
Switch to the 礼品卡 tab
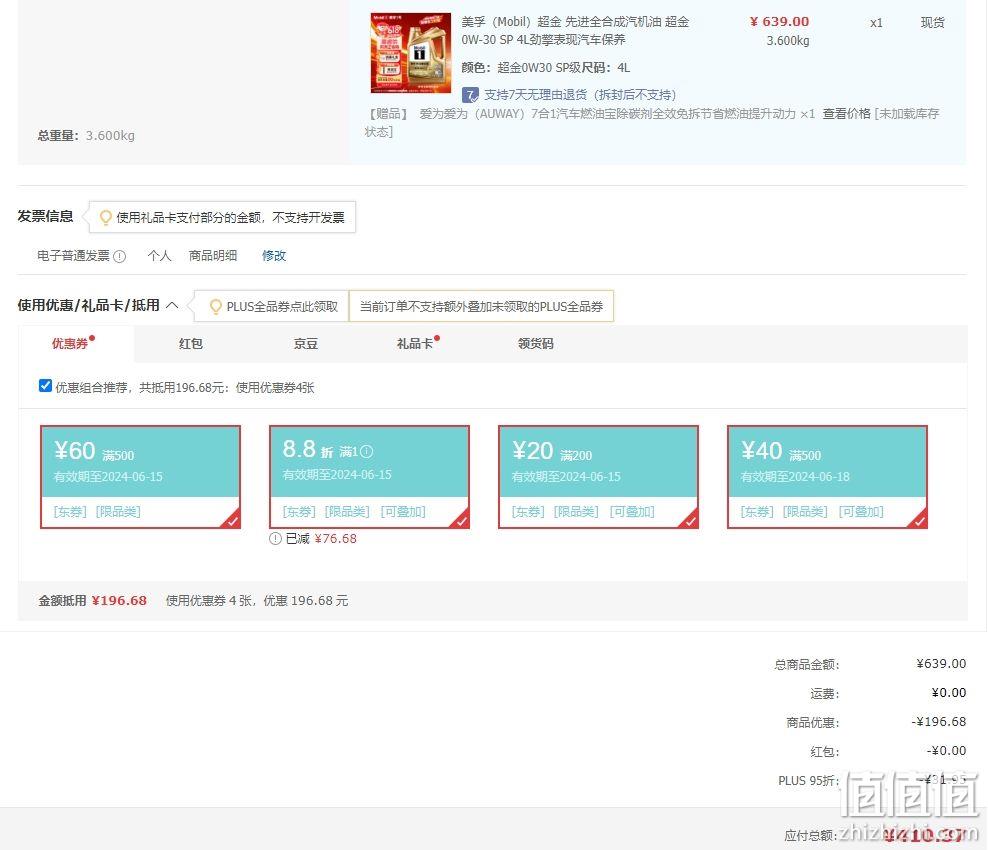coord(415,343)
